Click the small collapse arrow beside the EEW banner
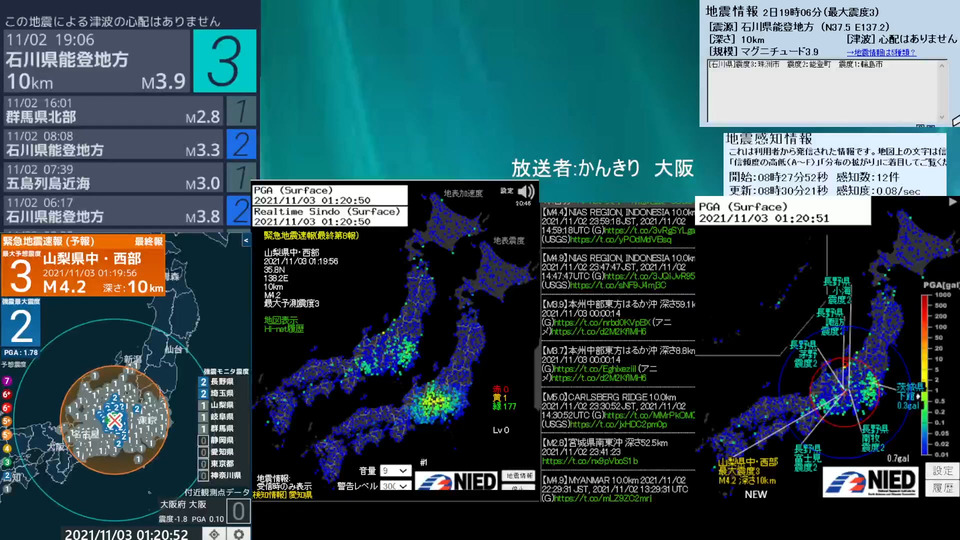960x540 pixels. (x=246, y=241)
